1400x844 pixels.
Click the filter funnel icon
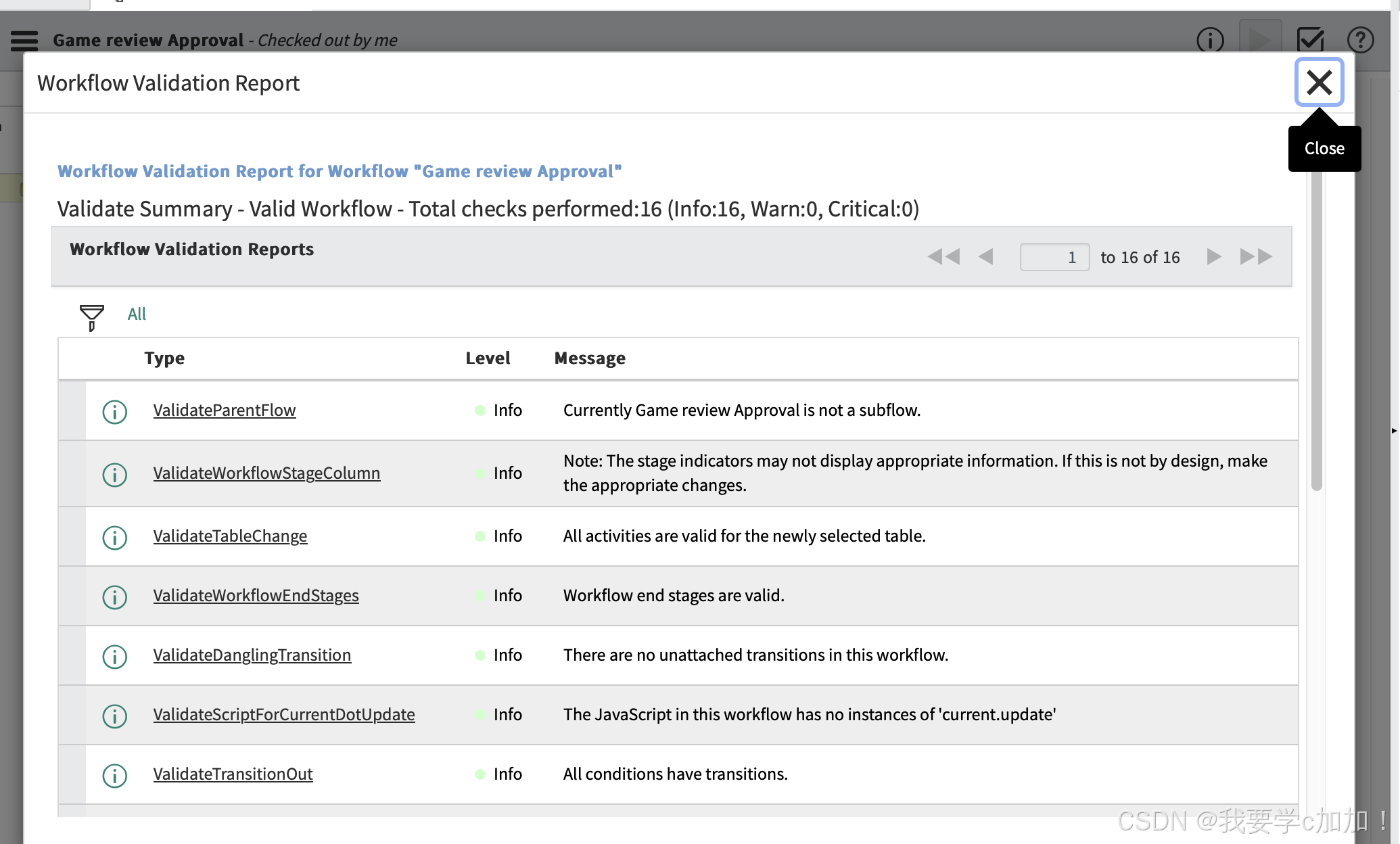pyautogui.click(x=91, y=316)
